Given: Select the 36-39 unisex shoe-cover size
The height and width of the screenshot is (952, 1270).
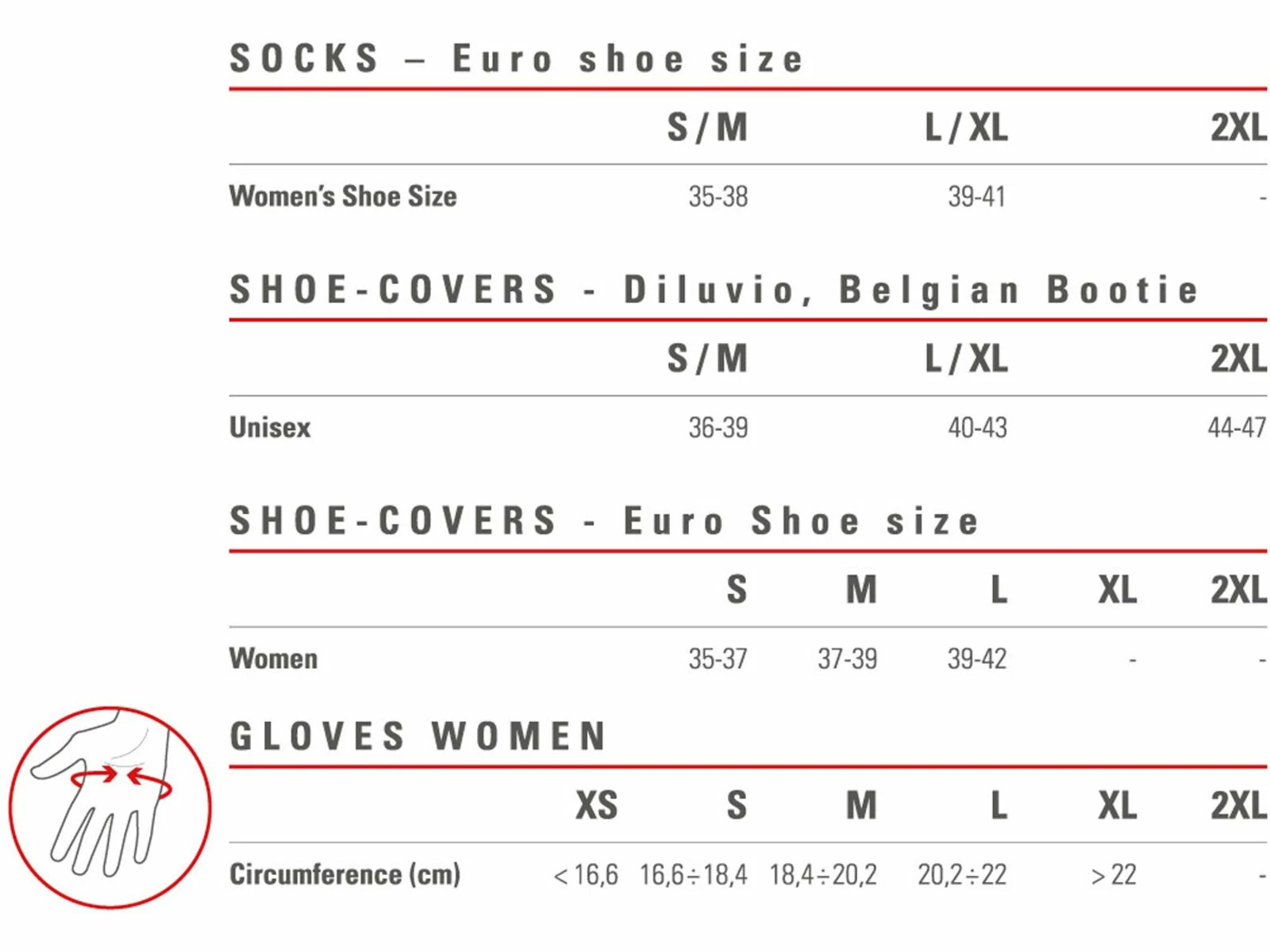Looking at the screenshot, I should (718, 428).
